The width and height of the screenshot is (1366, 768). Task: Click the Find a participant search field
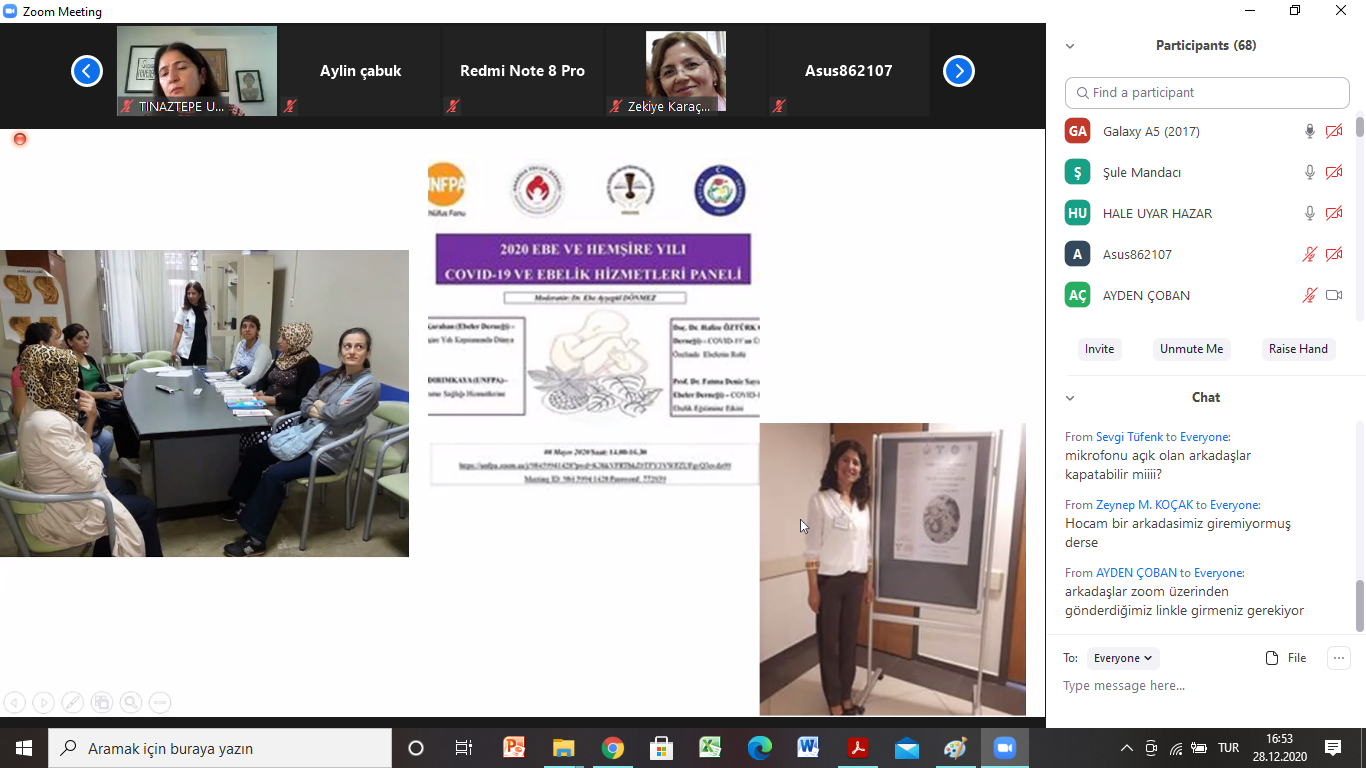point(1207,92)
